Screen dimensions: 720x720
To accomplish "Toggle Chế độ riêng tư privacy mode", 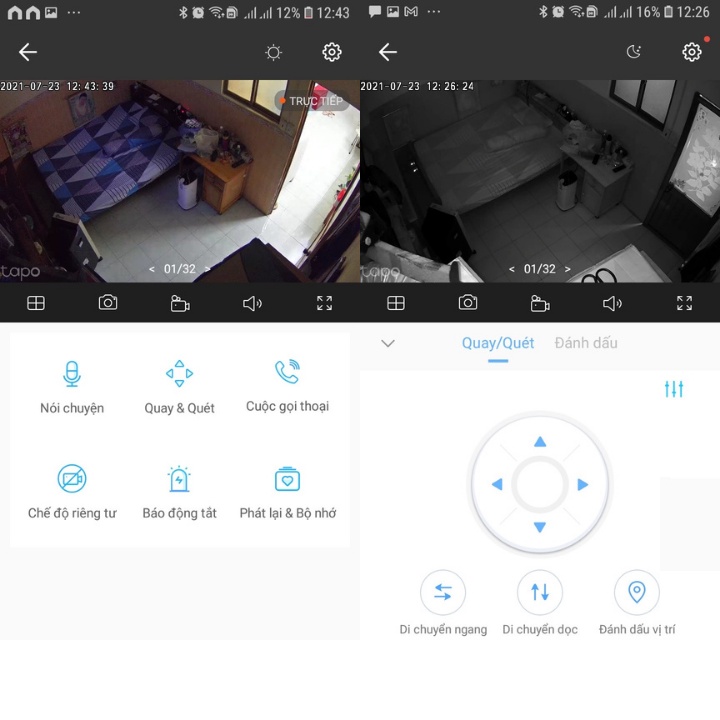I will [x=71, y=479].
